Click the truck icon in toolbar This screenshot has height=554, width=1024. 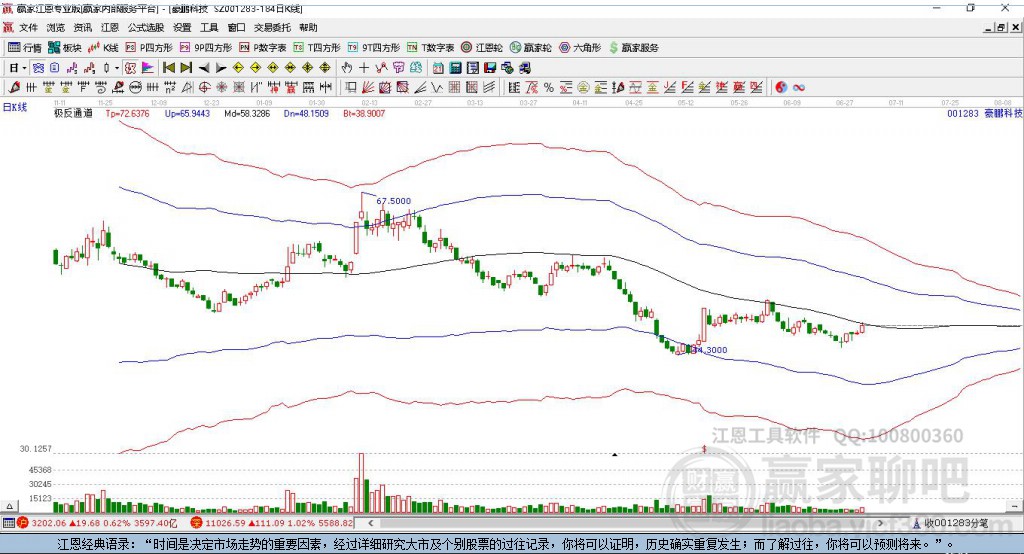(525, 68)
